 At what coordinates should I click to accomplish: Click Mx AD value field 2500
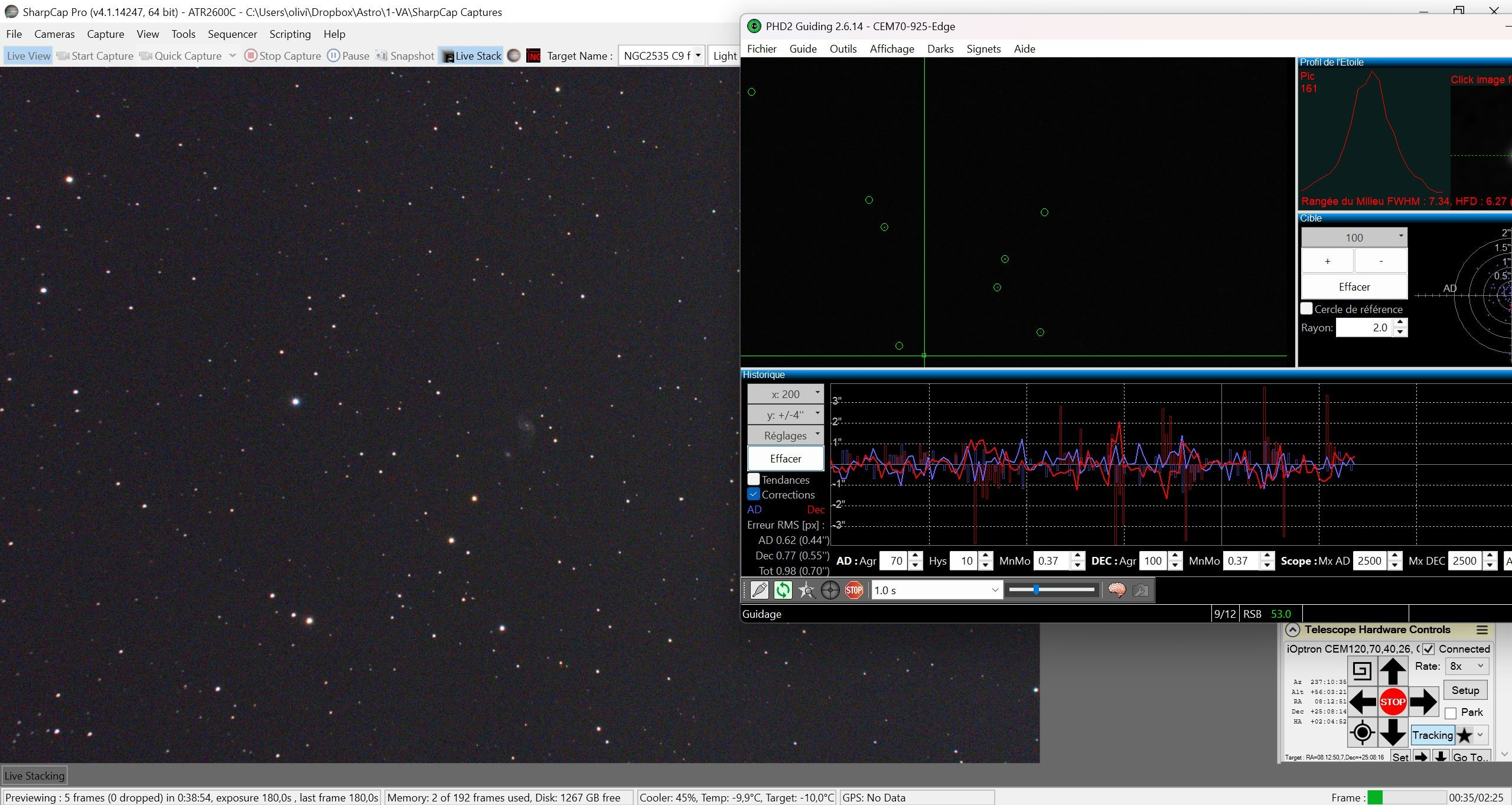(1370, 560)
